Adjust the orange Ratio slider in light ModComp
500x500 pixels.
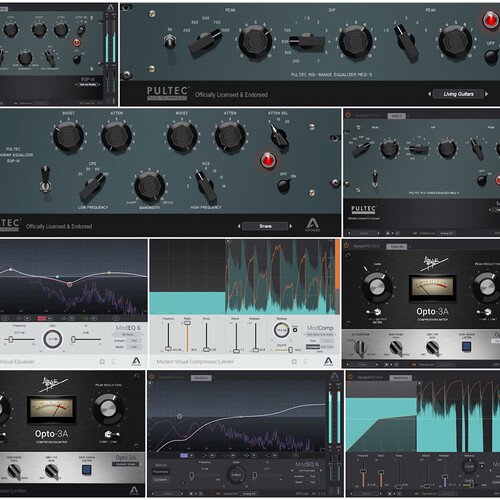point(187,337)
